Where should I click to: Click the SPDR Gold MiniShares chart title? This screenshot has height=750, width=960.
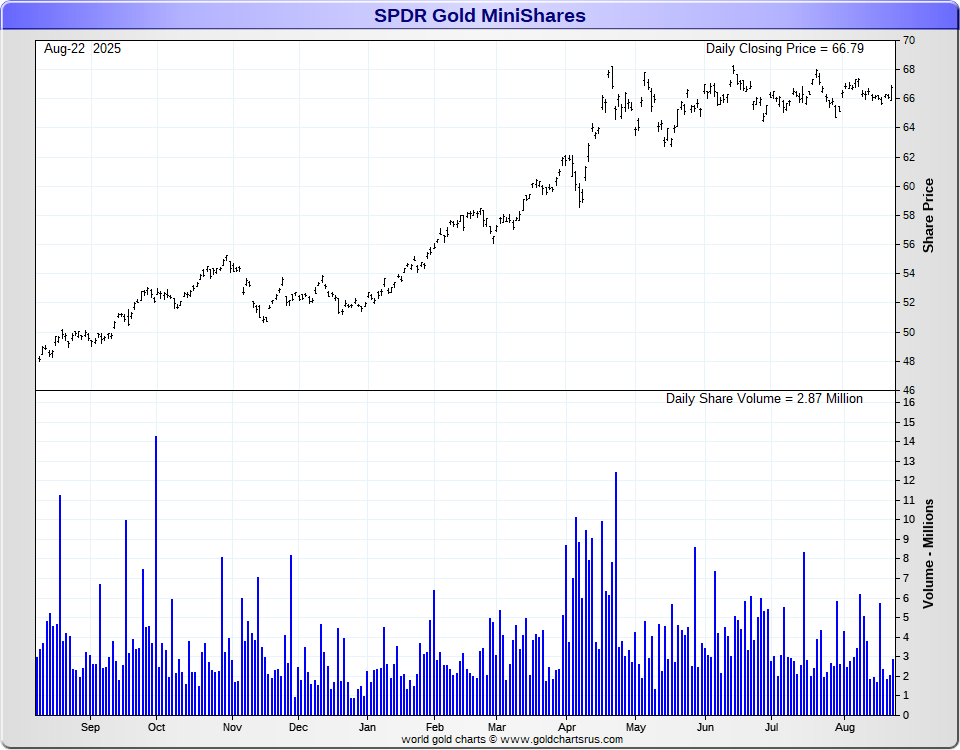point(479,15)
